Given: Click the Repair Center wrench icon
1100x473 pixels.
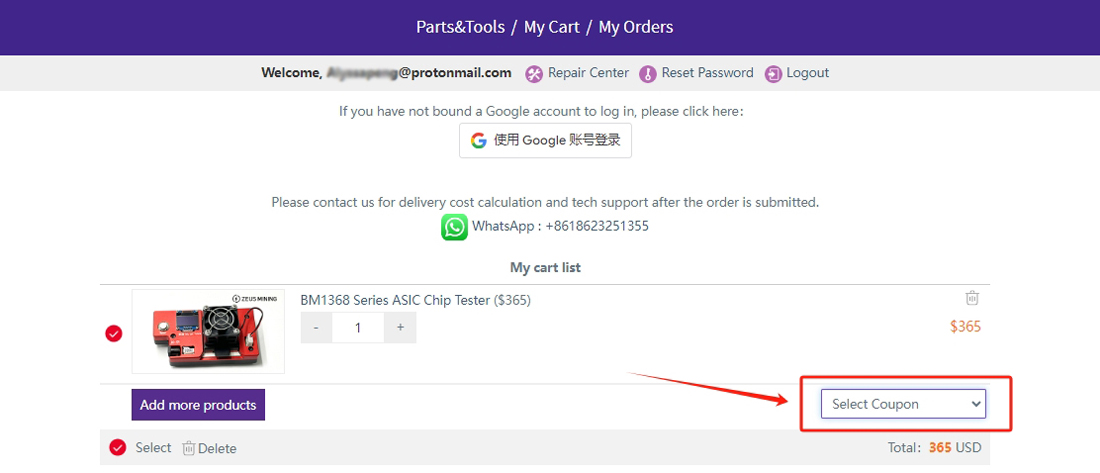Looking at the screenshot, I should (534, 73).
